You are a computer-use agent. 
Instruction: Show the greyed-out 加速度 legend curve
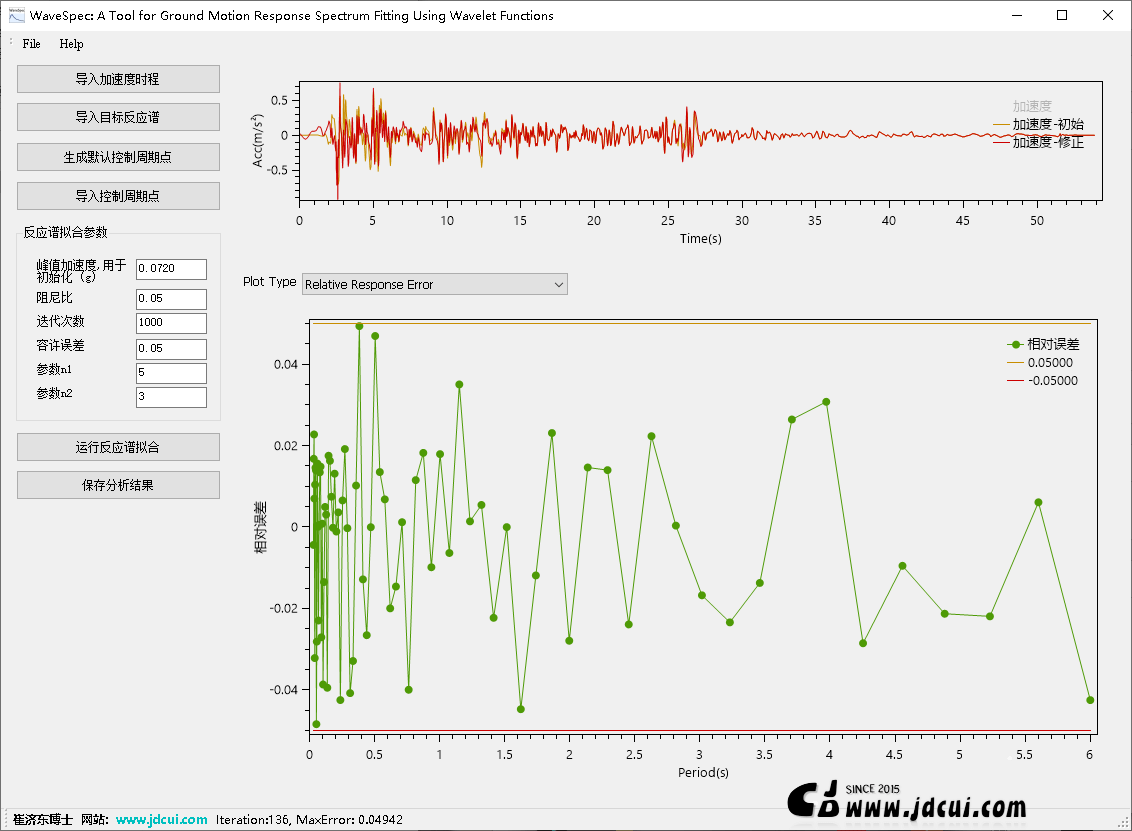click(1032, 106)
